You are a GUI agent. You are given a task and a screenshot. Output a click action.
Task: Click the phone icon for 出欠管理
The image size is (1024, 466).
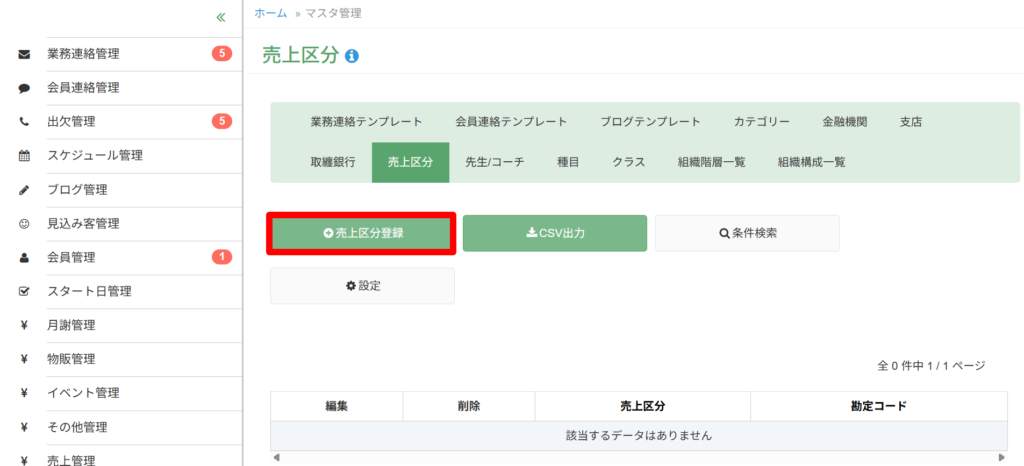tap(24, 122)
